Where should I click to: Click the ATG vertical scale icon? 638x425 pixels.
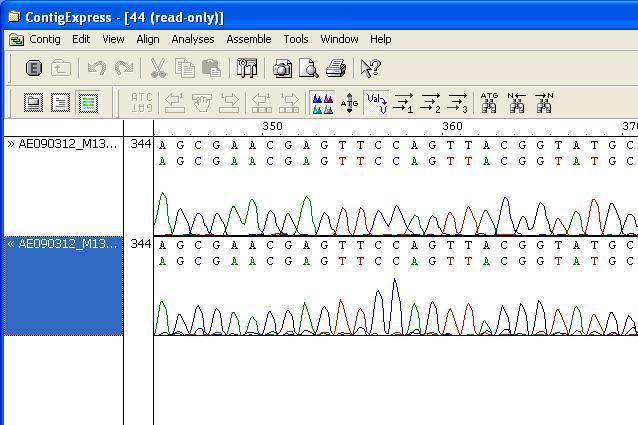[349, 102]
